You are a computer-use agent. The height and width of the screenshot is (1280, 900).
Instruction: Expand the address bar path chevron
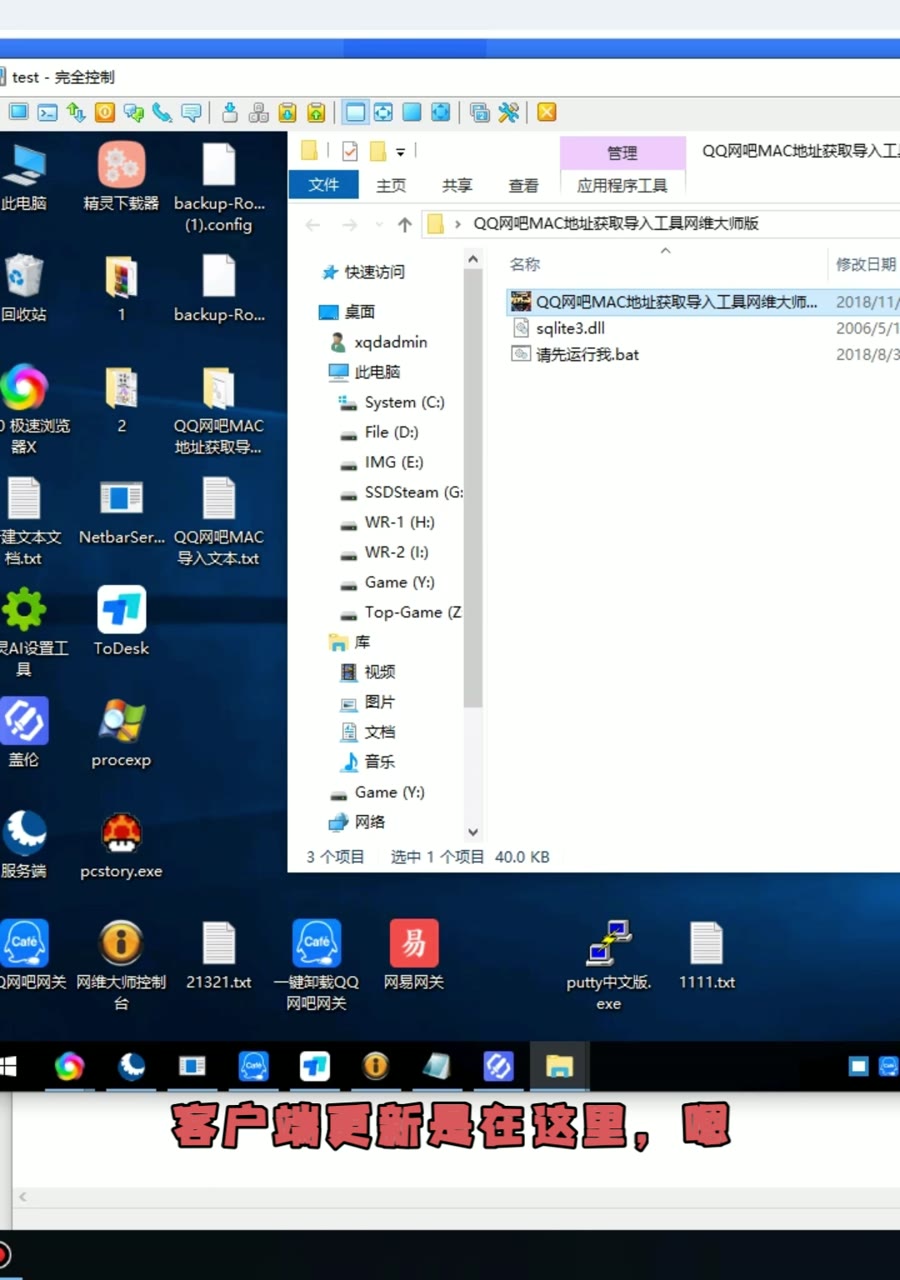tap(457, 224)
